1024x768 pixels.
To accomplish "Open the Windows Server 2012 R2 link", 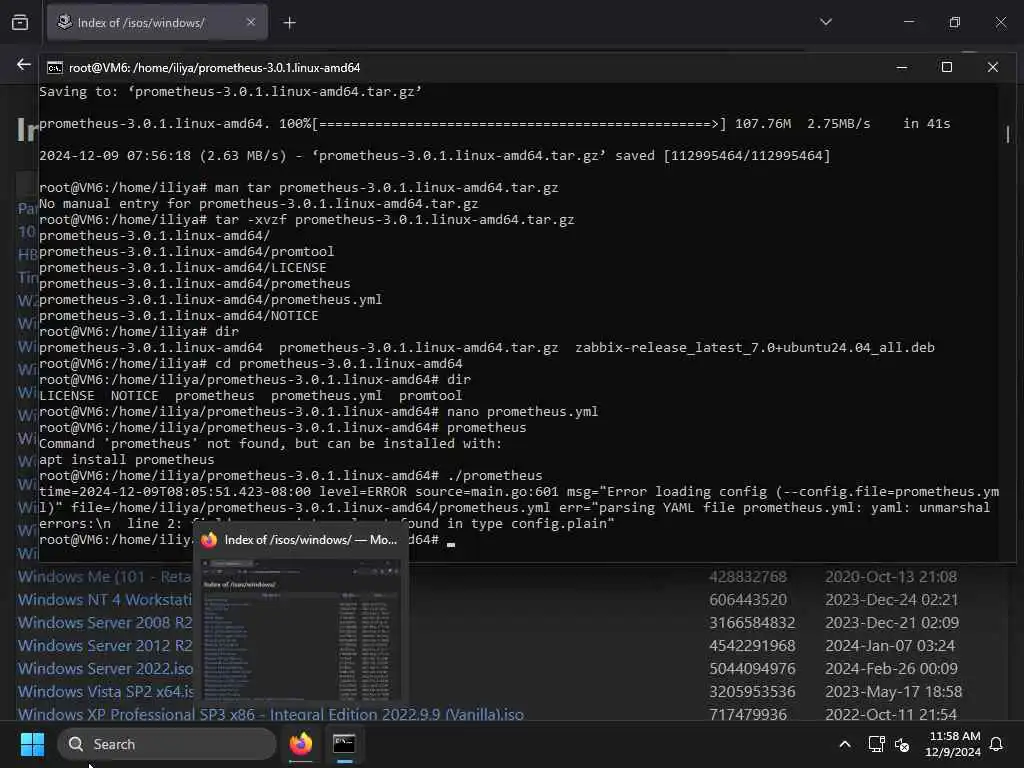I will (x=105, y=645).
